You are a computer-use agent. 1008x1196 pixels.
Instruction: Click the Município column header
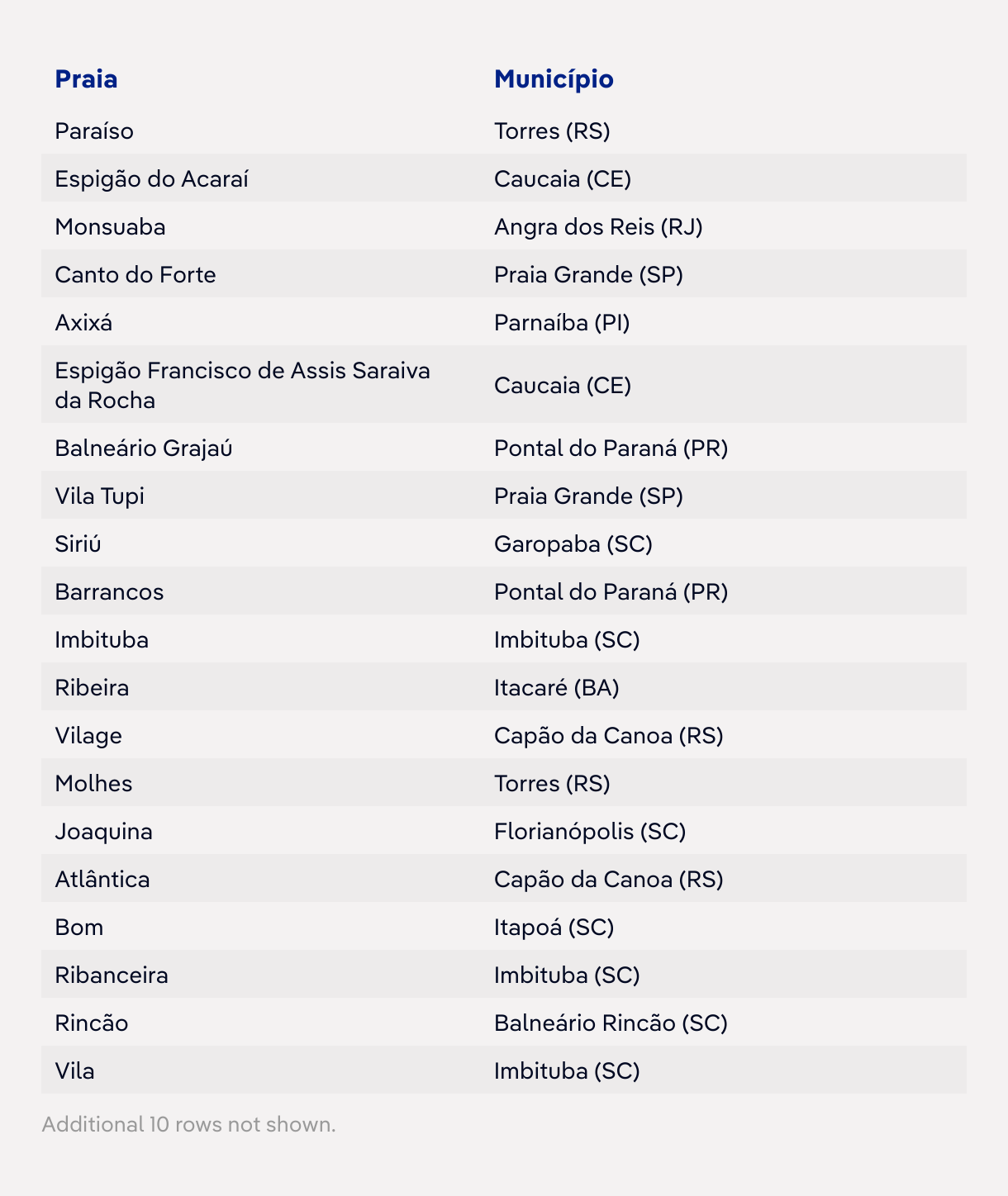pos(554,79)
